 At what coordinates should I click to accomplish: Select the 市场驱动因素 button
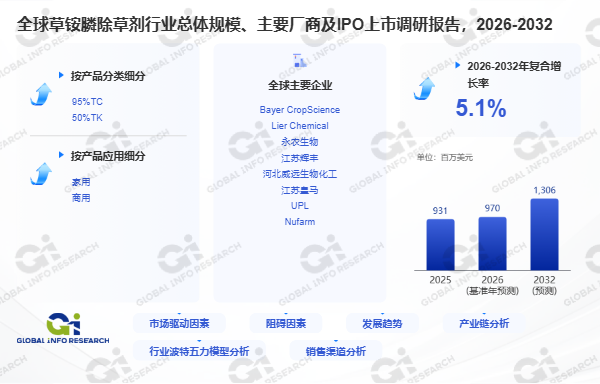click(x=179, y=324)
